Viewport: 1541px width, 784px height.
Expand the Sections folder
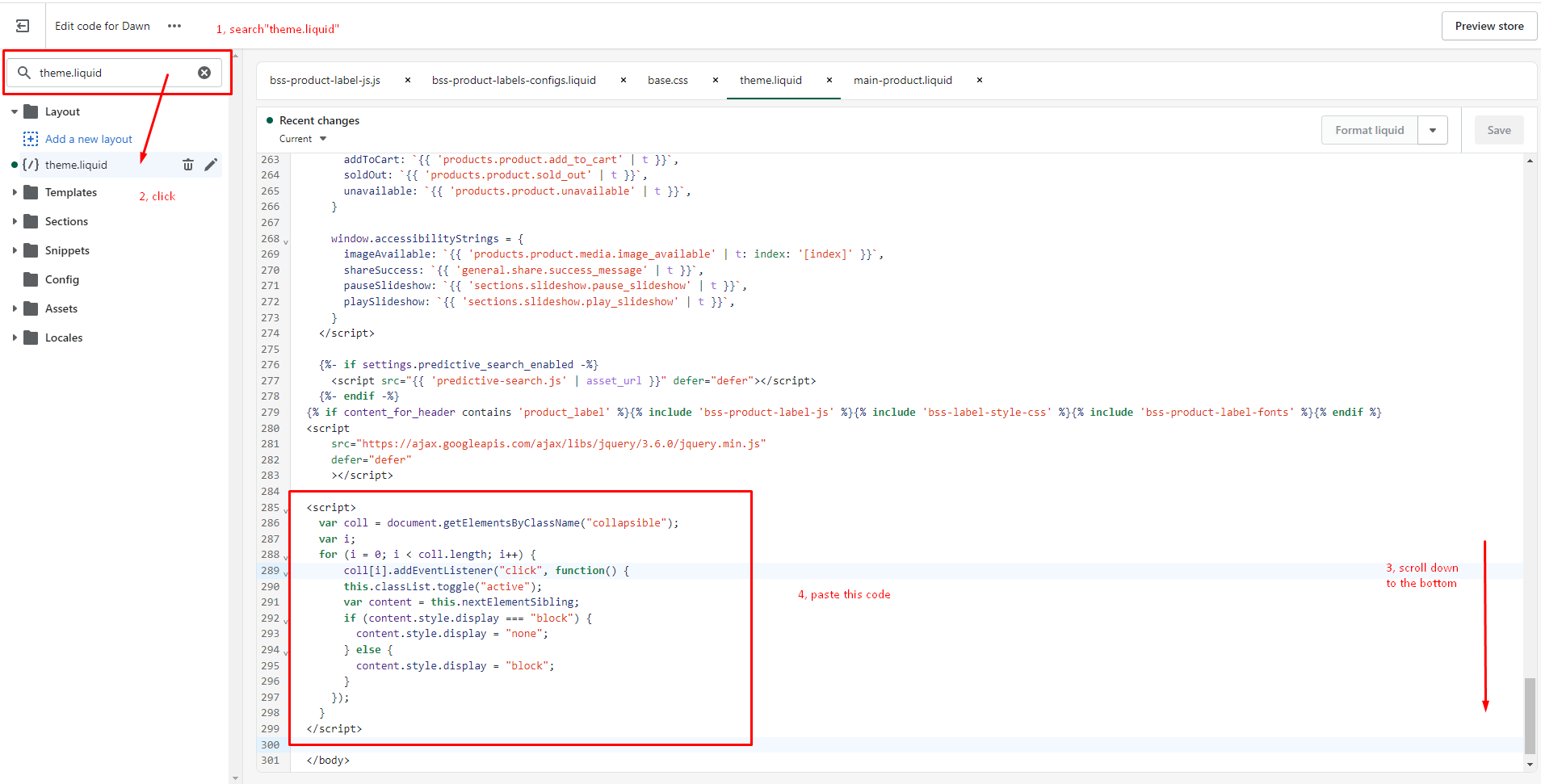click(x=15, y=221)
